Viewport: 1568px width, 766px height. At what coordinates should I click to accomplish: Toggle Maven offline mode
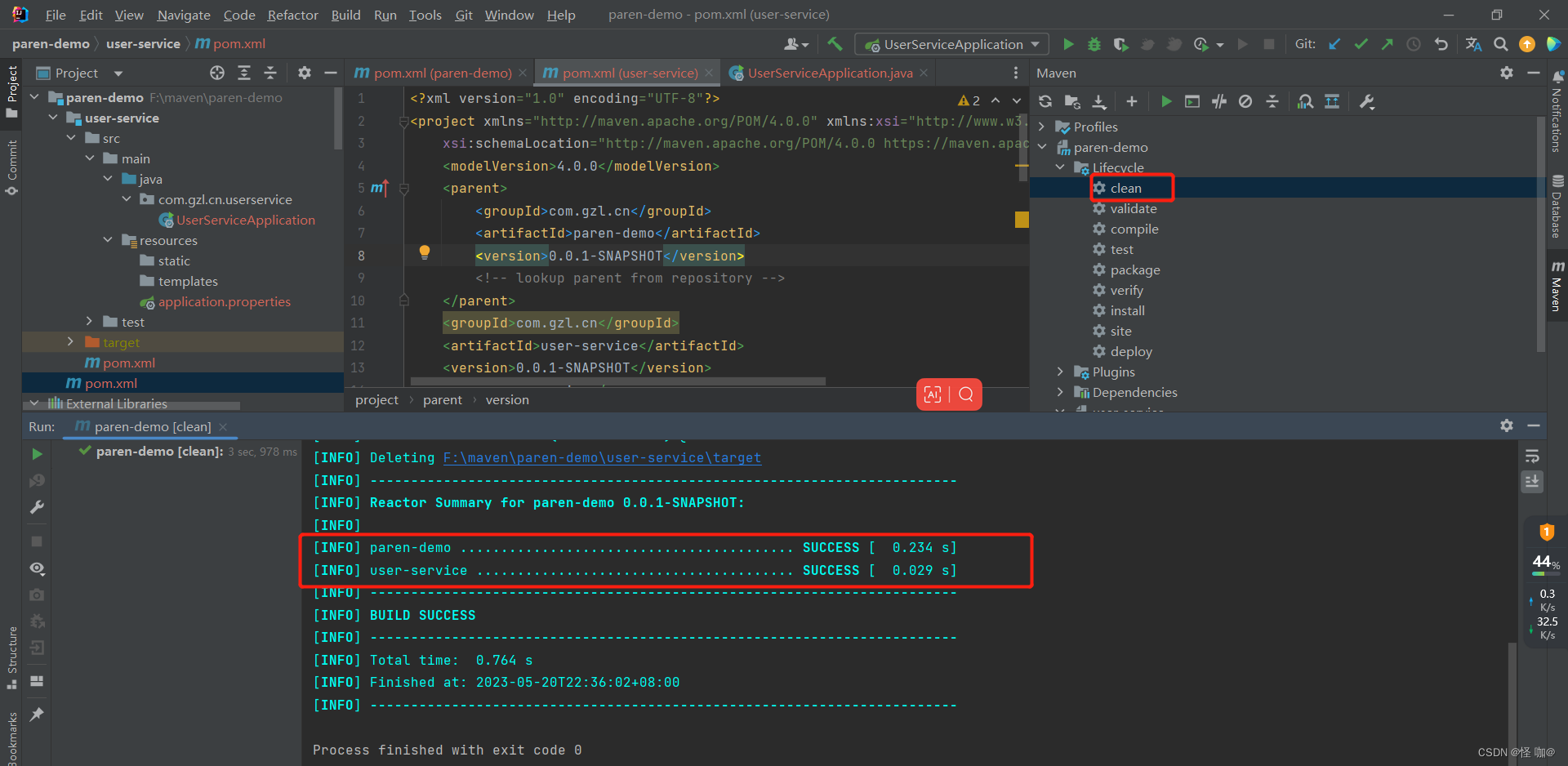1218,101
